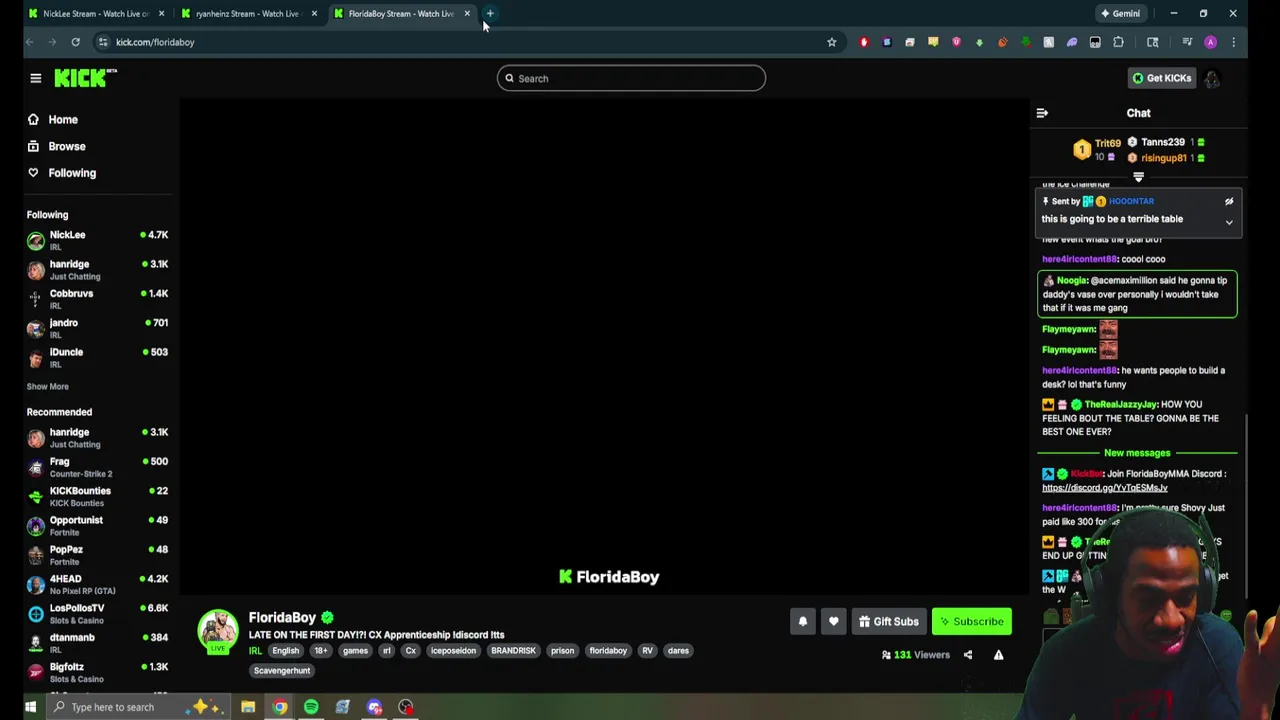The height and width of the screenshot is (720, 1280).
Task: Open Frag Counter-Strike 2 channel
Action: [98, 467]
